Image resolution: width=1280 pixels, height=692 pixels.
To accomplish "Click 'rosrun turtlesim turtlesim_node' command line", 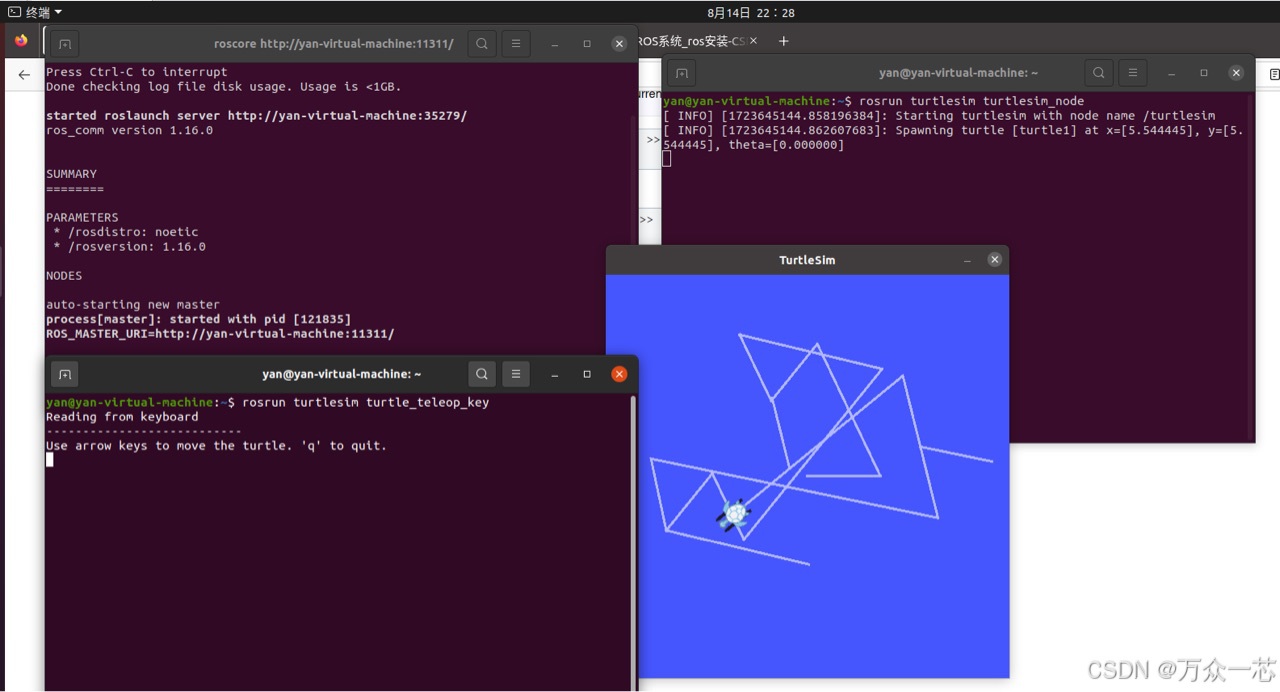I will coord(971,101).
